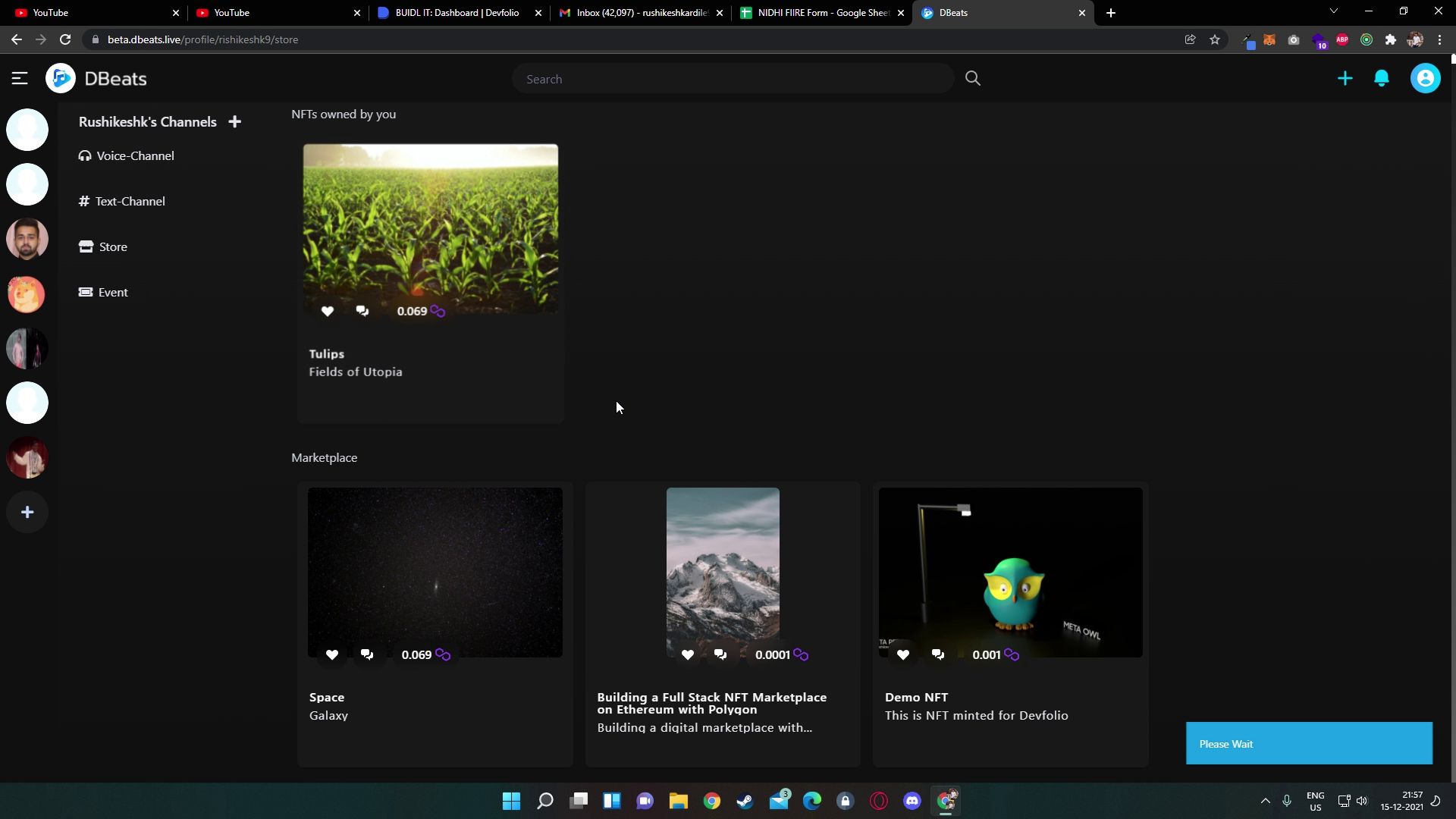
Task: Click the notifications bell icon
Action: [x=1382, y=78]
